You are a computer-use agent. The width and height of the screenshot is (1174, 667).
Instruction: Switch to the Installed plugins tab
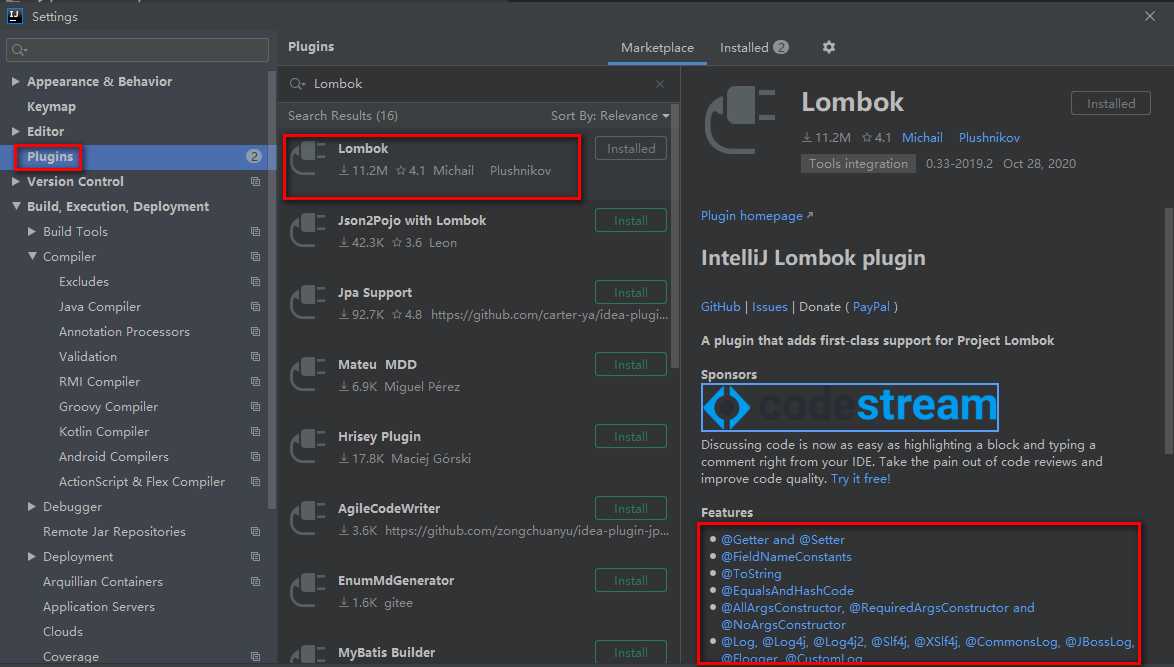click(754, 48)
